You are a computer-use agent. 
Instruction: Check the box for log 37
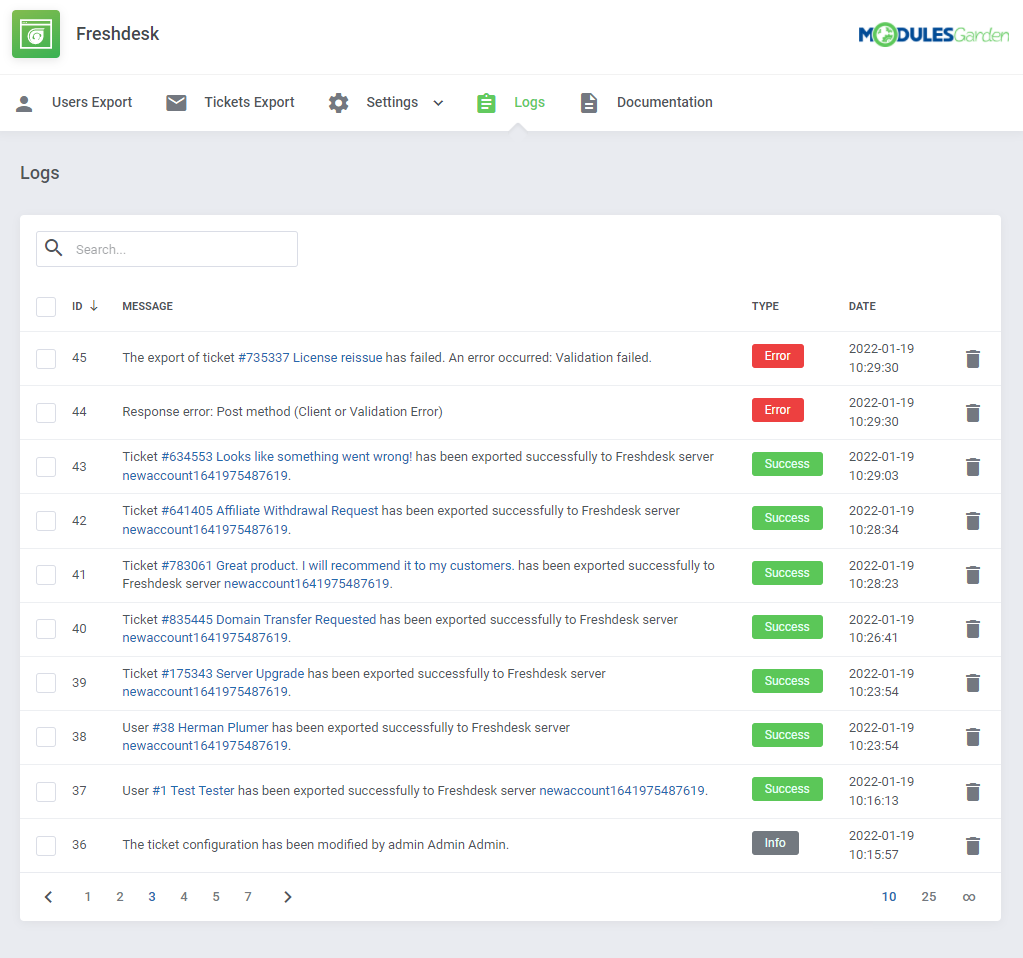46,792
